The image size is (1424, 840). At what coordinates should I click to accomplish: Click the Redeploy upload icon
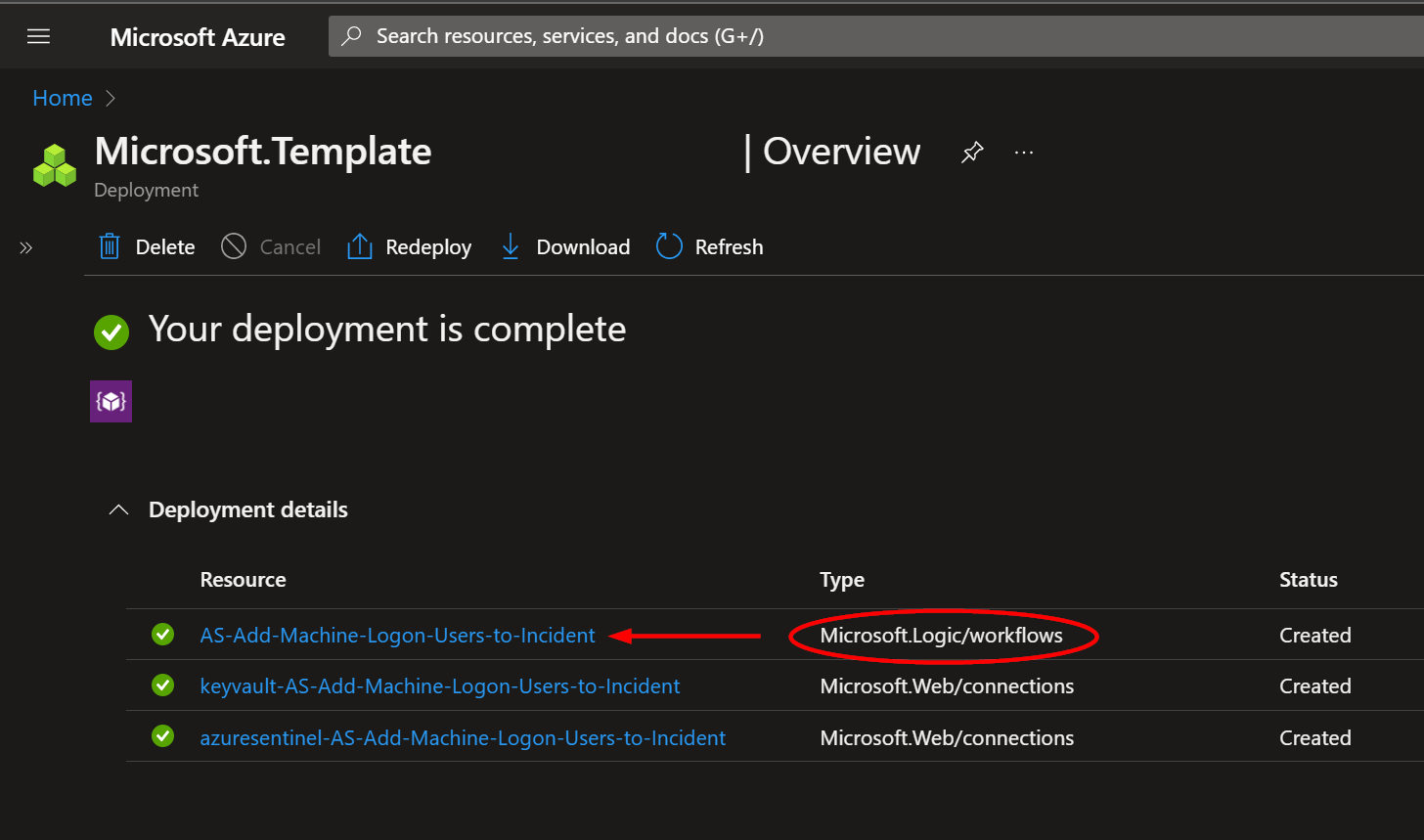(360, 246)
